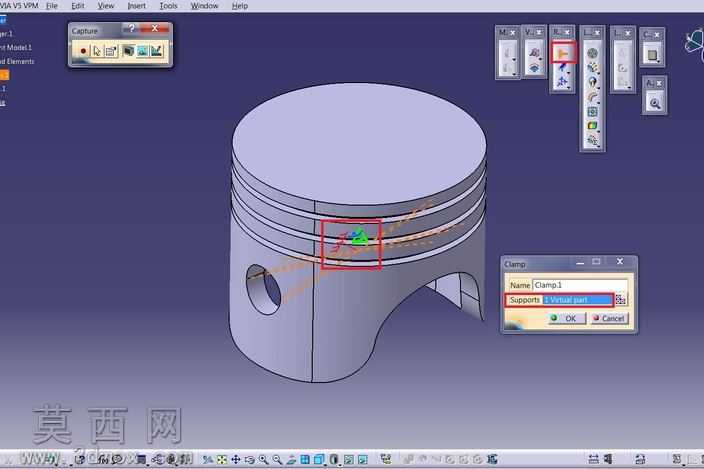
Task: Open the View menu
Action: click(106, 6)
